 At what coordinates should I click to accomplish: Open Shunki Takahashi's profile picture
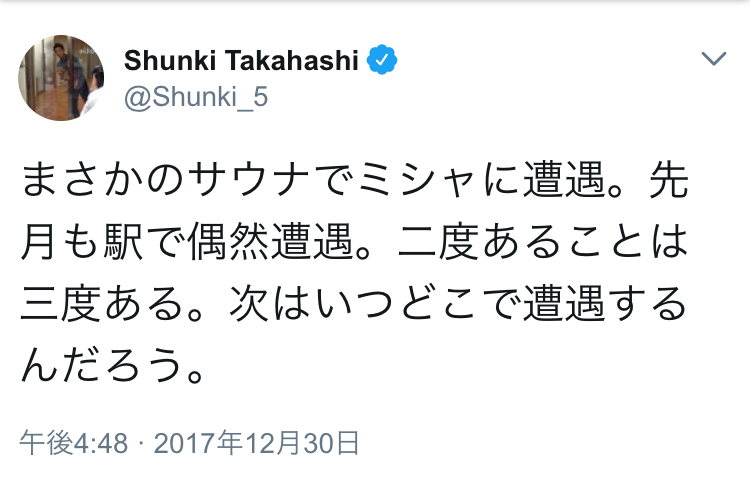click(x=62, y=78)
